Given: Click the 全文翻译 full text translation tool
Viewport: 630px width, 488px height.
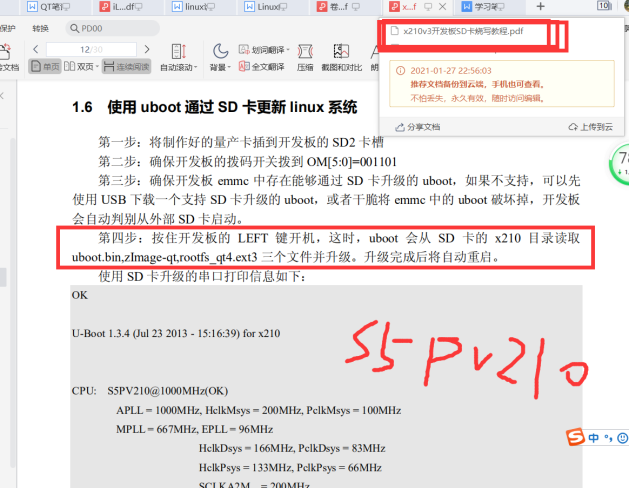Looking at the screenshot, I should pyautogui.click(x=262, y=66).
